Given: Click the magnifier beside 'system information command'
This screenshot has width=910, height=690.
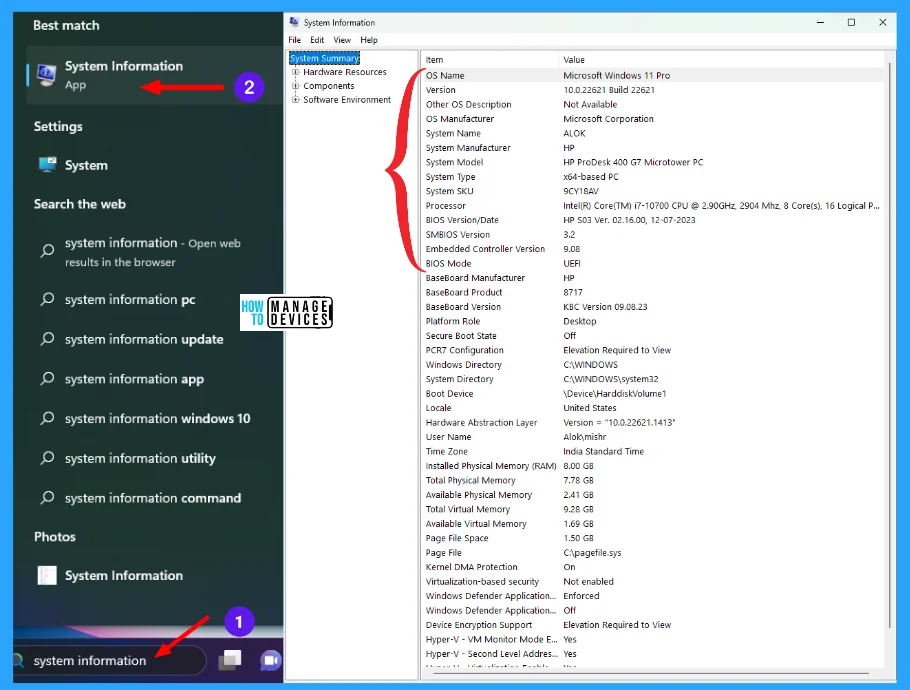Looking at the screenshot, I should pyautogui.click(x=47, y=498).
